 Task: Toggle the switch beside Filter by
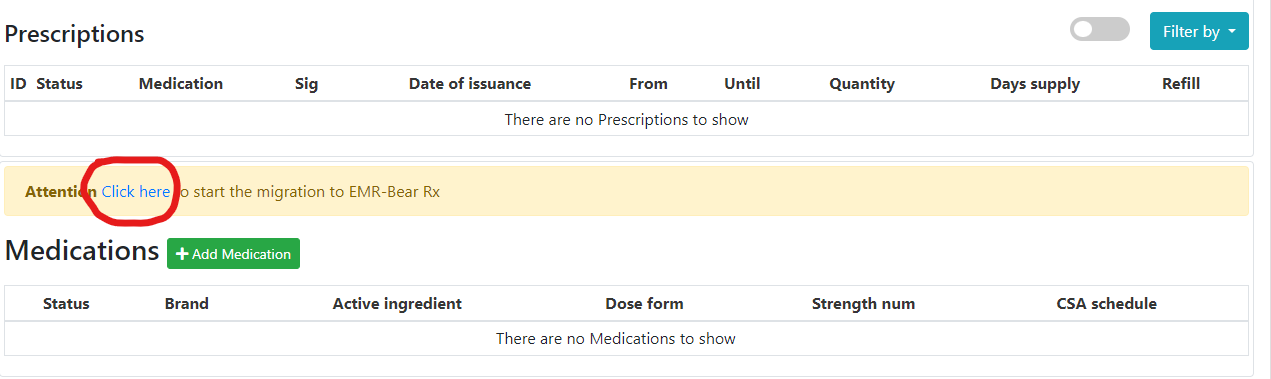coord(1099,30)
